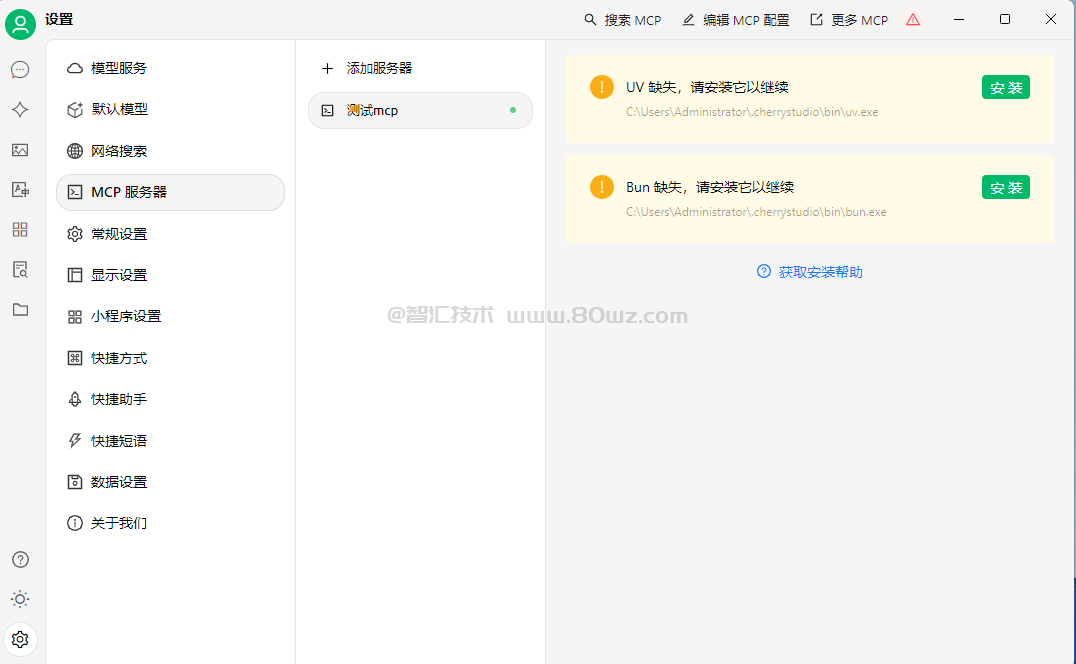
Task: Open the agents sparkle icon in sidebar
Action: coord(20,110)
